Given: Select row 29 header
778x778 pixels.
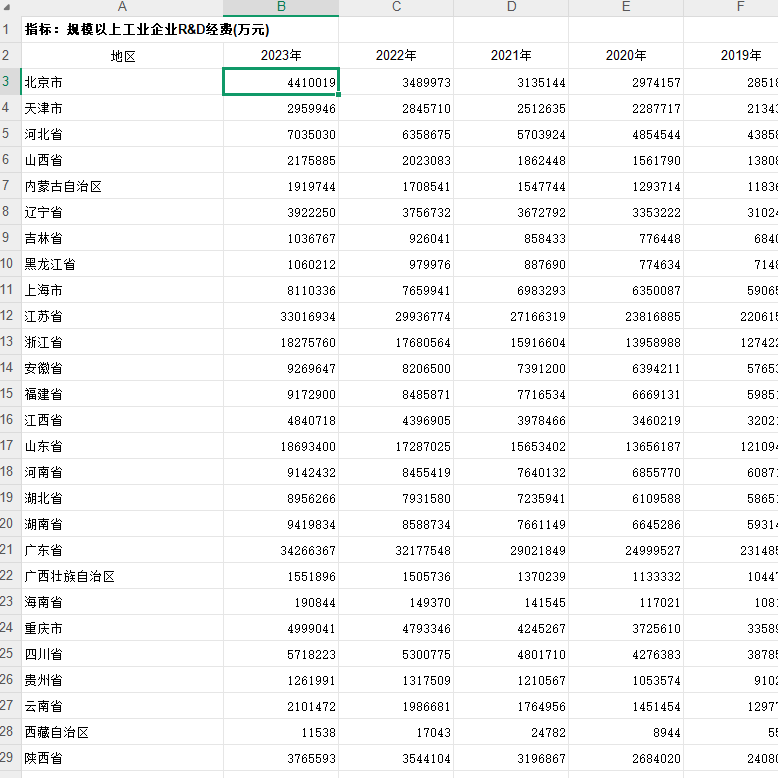Looking at the screenshot, I should [10, 758].
